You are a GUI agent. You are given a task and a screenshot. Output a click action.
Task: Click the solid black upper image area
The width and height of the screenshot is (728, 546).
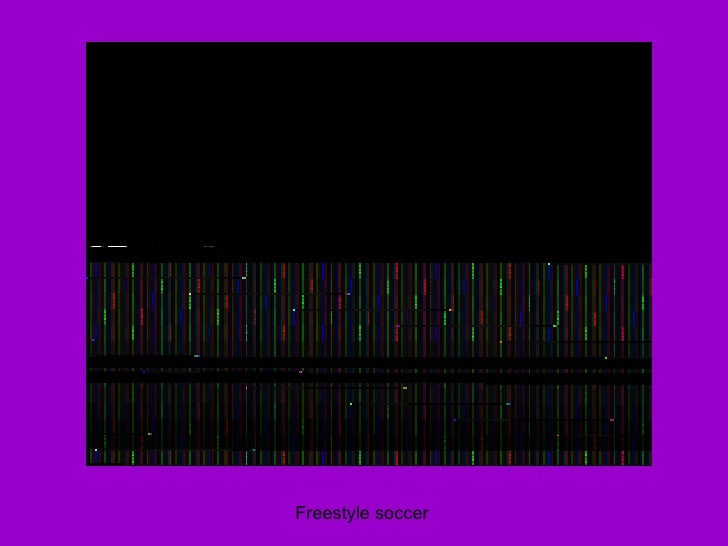click(369, 144)
